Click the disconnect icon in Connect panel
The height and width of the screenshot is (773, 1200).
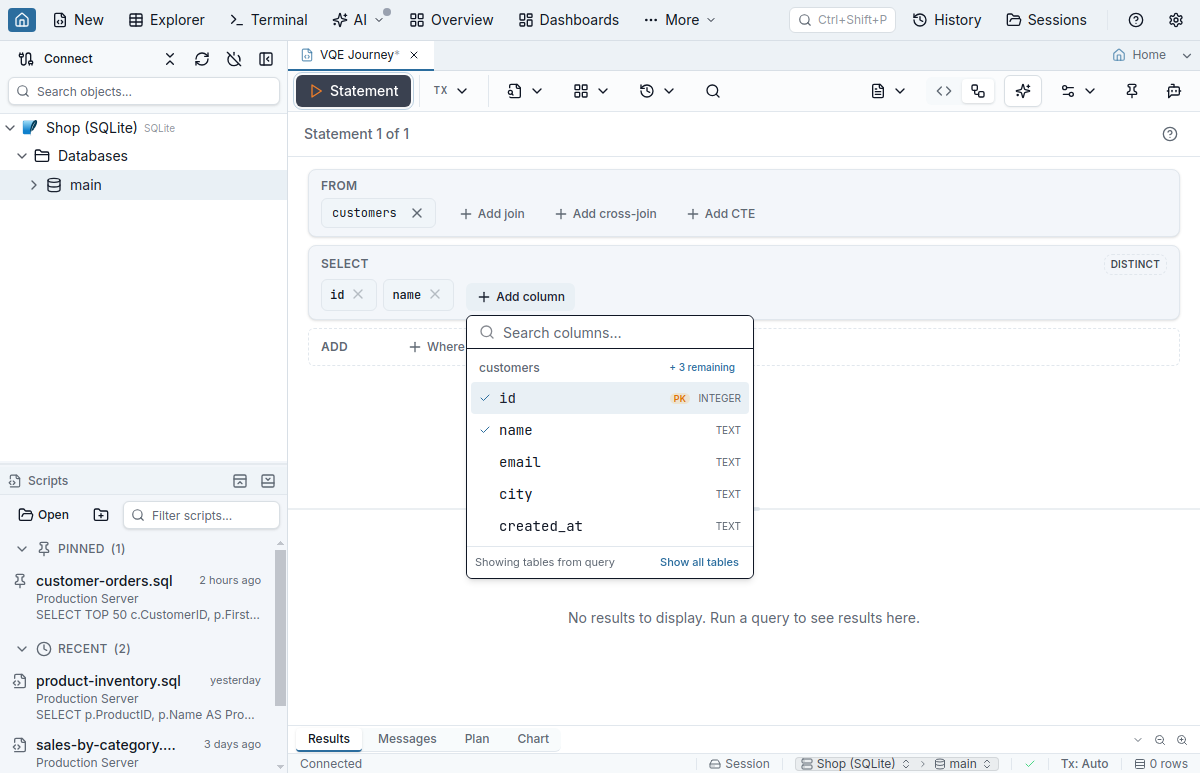click(234, 59)
